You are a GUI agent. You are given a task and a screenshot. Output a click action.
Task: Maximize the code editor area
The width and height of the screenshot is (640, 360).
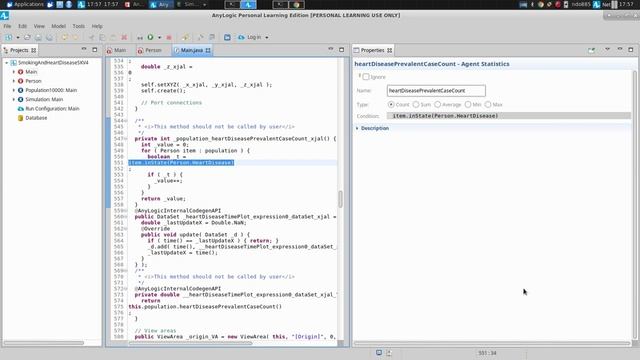click(x=342, y=49)
